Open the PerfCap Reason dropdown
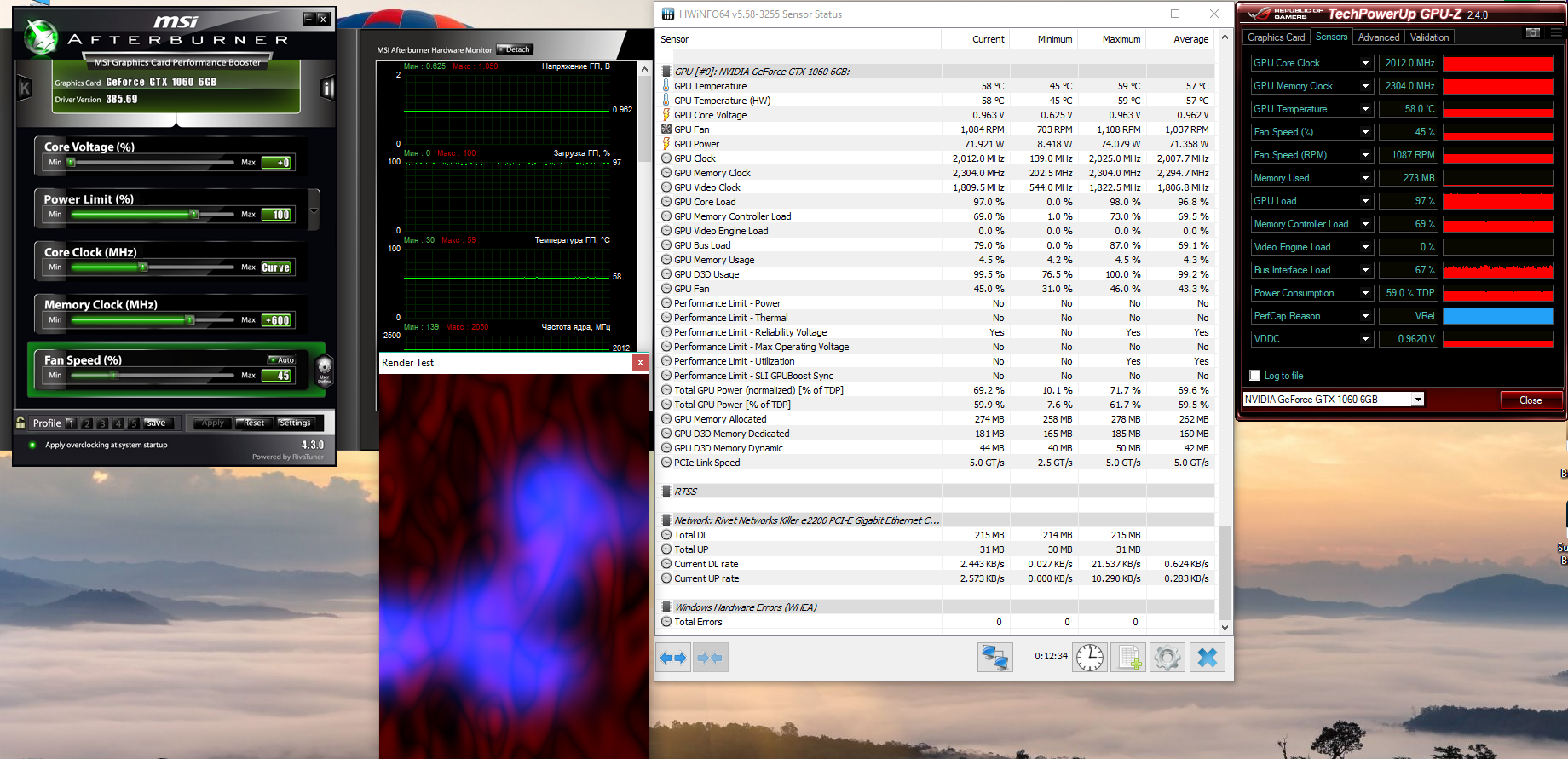Image resolution: width=1568 pixels, height=759 pixels. click(x=1365, y=316)
